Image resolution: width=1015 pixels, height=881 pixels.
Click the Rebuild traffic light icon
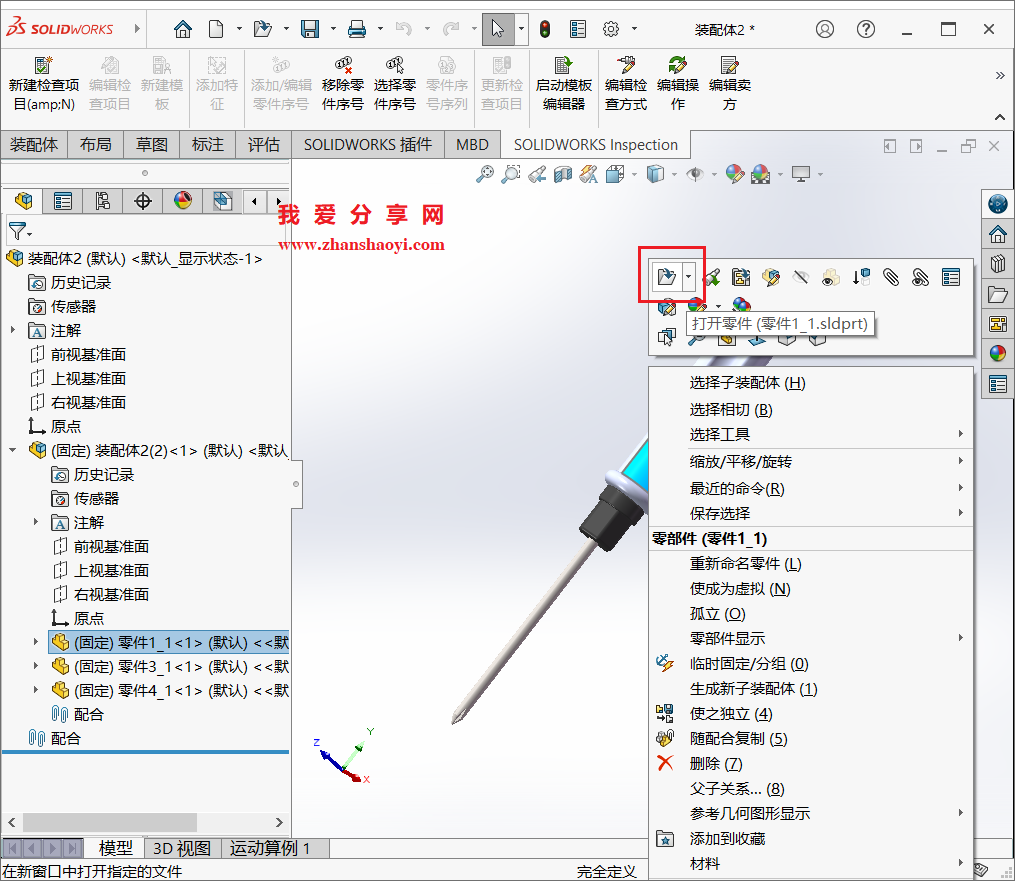pyautogui.click(x=545, y=29)
